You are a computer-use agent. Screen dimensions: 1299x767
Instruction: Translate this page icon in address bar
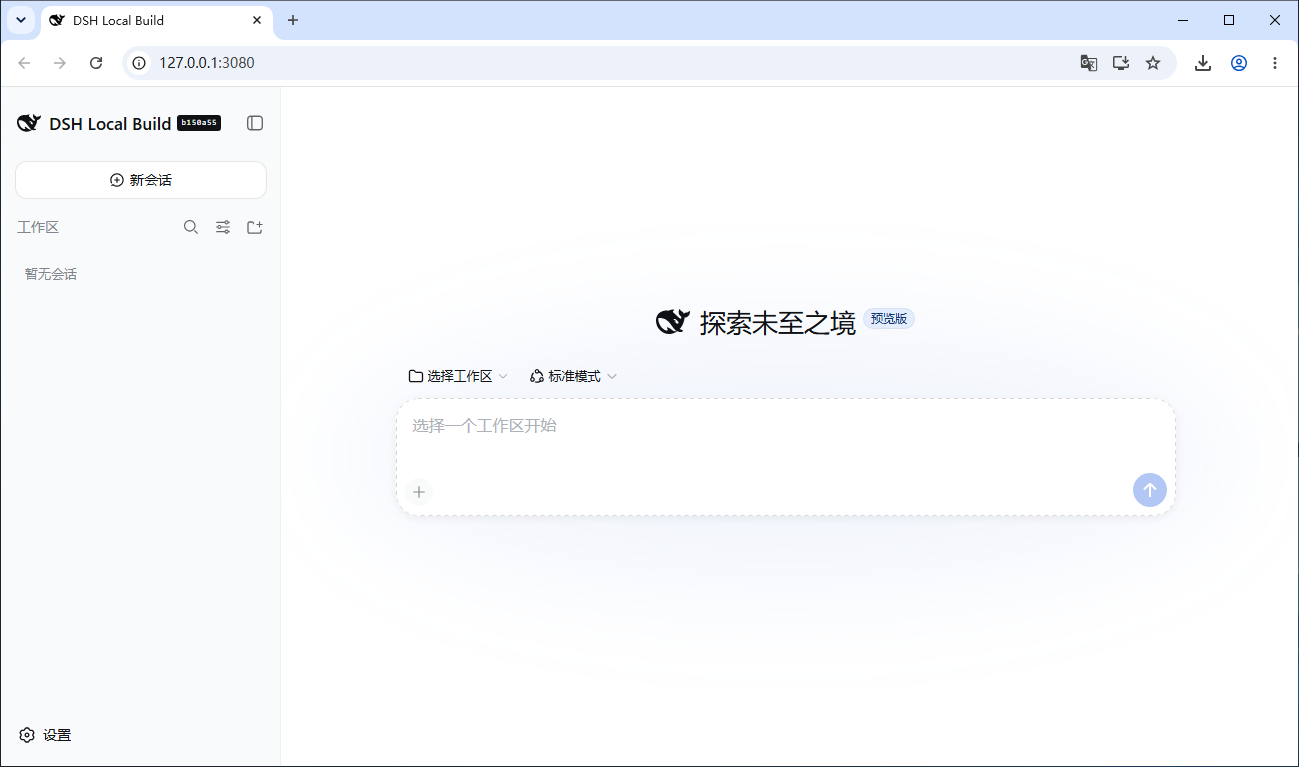tap(1089, 63)
